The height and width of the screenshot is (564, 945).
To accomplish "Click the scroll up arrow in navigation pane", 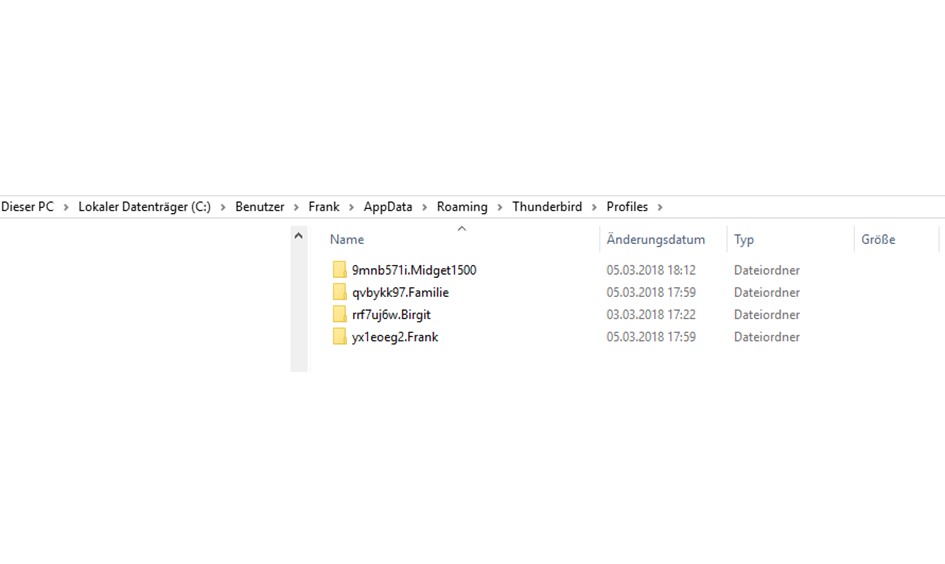I will 298,236.
